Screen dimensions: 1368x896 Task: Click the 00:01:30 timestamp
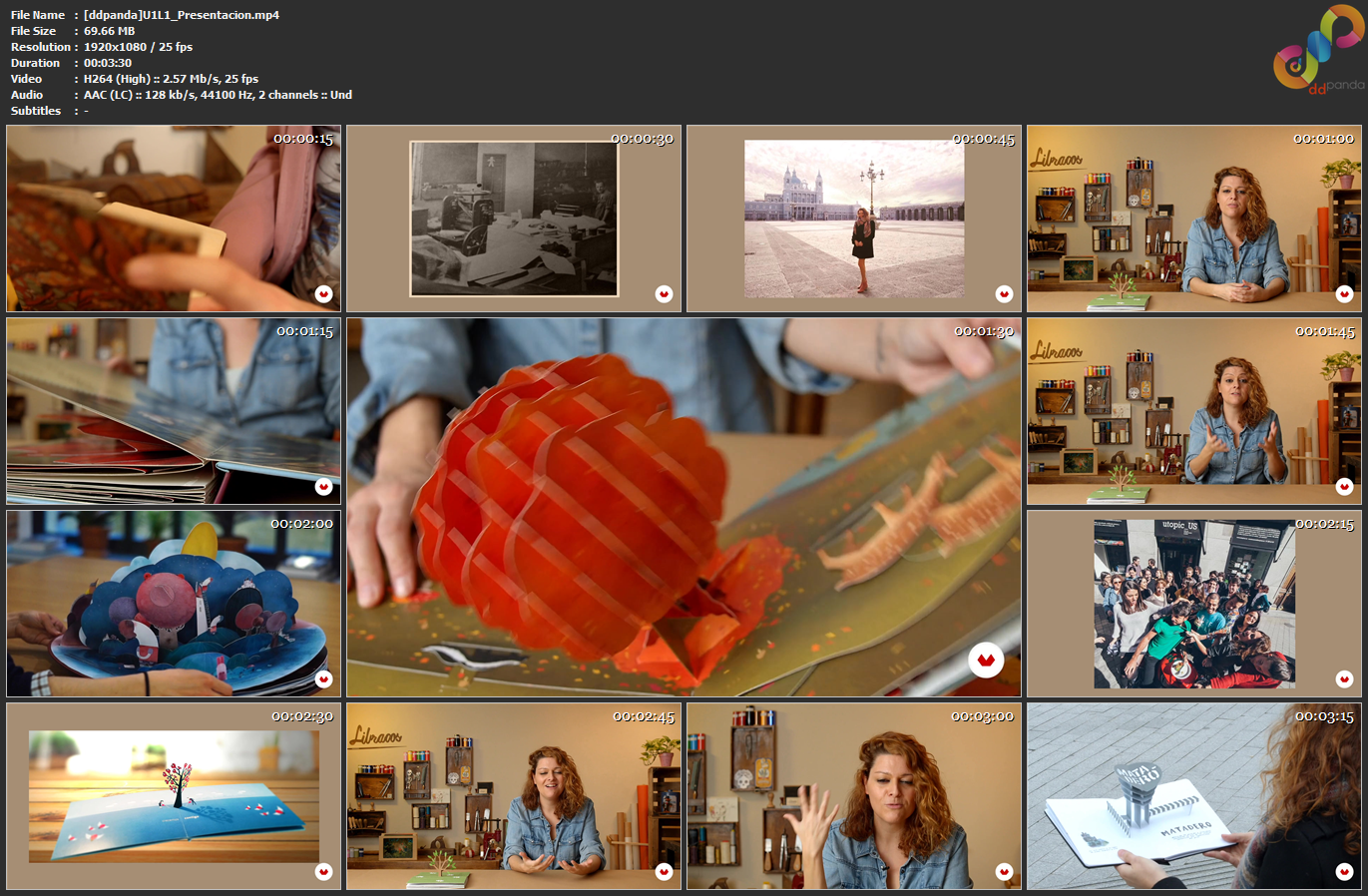coord(985,331)
